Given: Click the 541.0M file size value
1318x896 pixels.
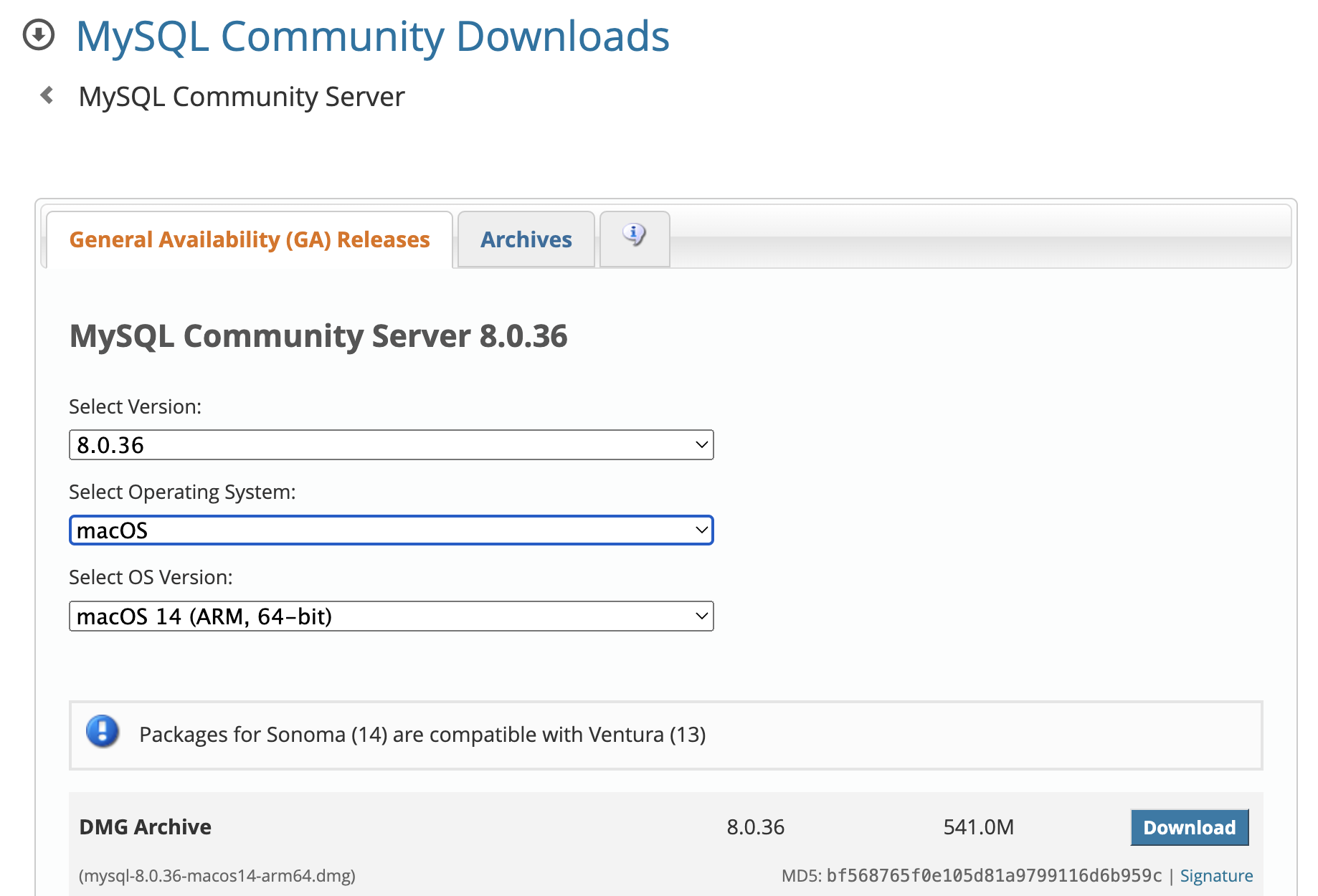Looking at the screenshot, I should pyautogui.click(x=979, y=827).
